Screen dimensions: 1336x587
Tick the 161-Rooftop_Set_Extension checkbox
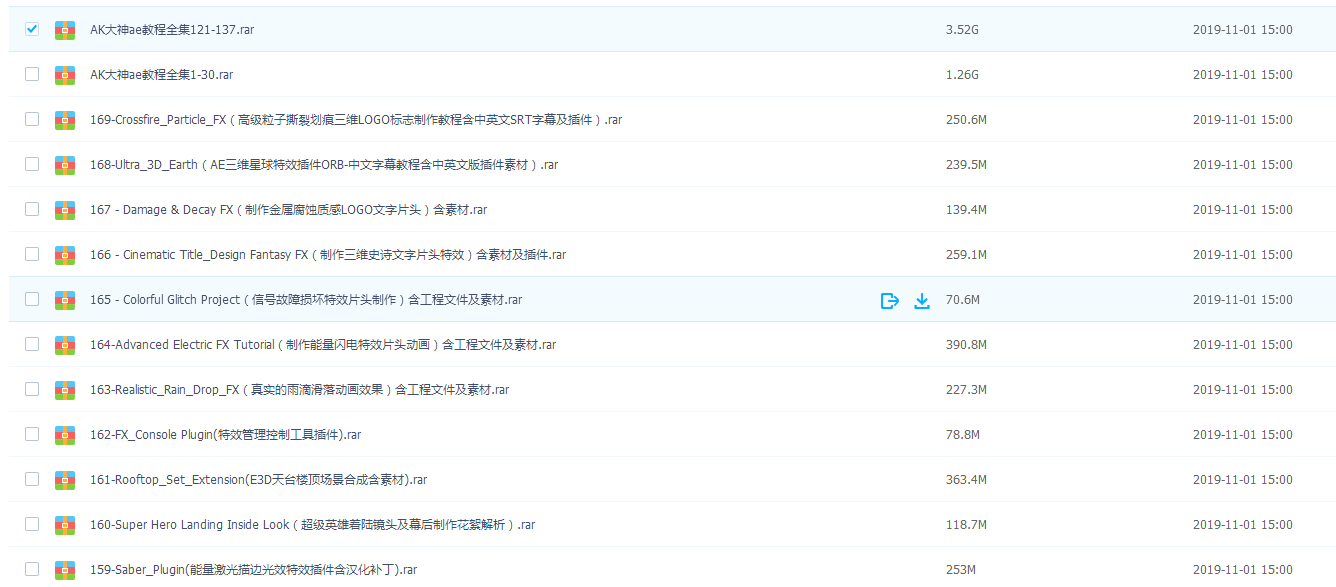(32, 479)
